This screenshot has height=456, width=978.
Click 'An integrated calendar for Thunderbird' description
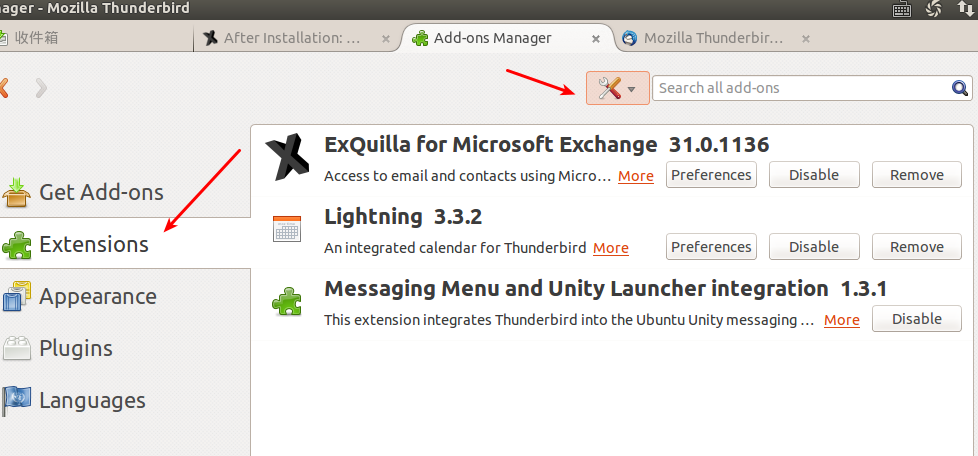click(x=455, y=248)
